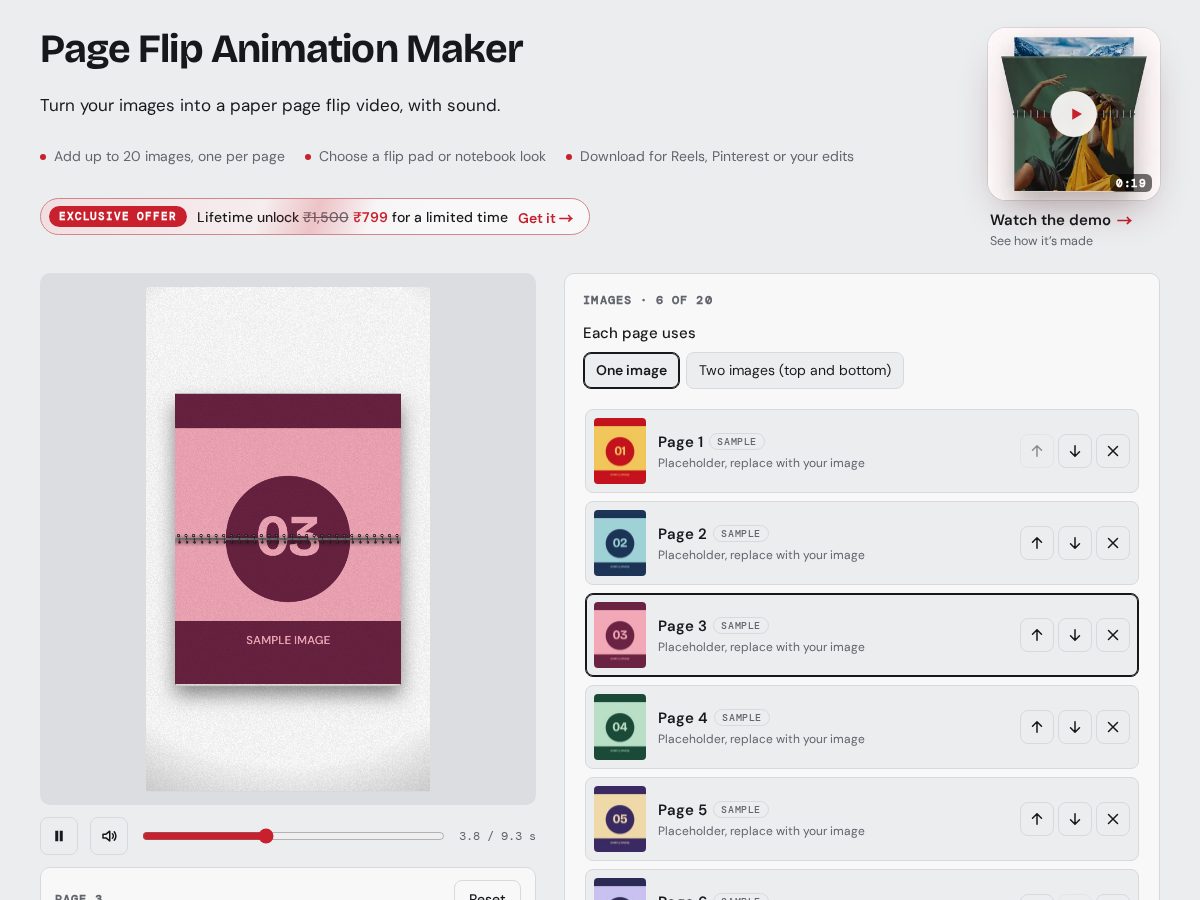Select the Page 1 row title
The height and width of the screenshot is (900, 1200).
680,442
